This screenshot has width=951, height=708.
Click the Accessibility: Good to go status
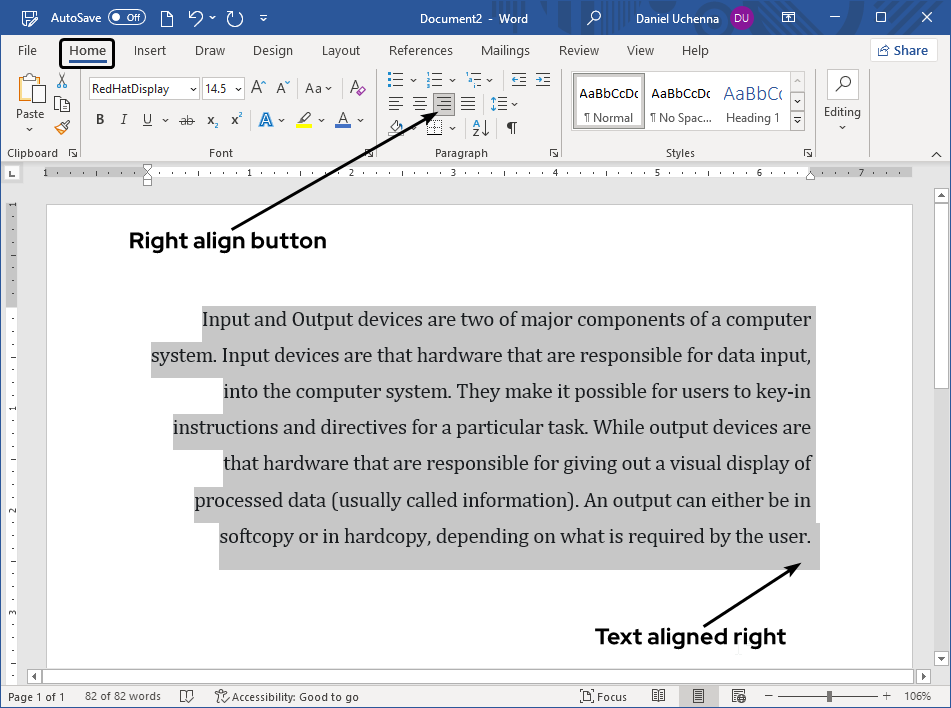point(287,696)
